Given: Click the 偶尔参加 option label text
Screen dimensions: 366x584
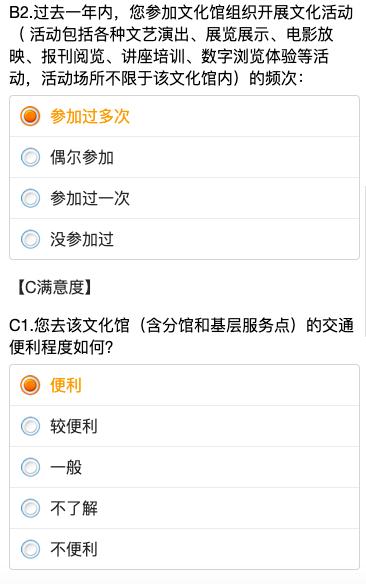Looking at the screenshot, I should [82, 157].
